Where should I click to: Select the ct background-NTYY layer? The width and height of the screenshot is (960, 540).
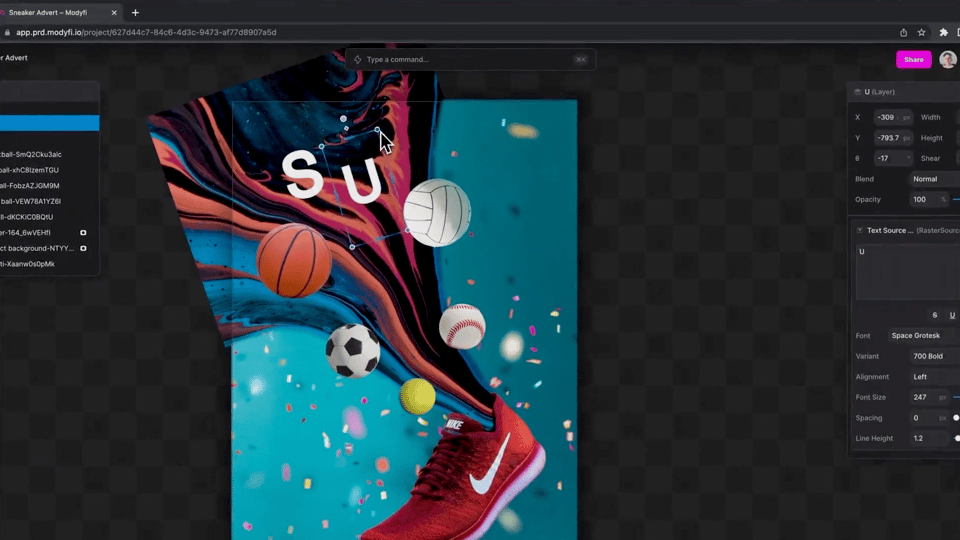pos(37,248)
